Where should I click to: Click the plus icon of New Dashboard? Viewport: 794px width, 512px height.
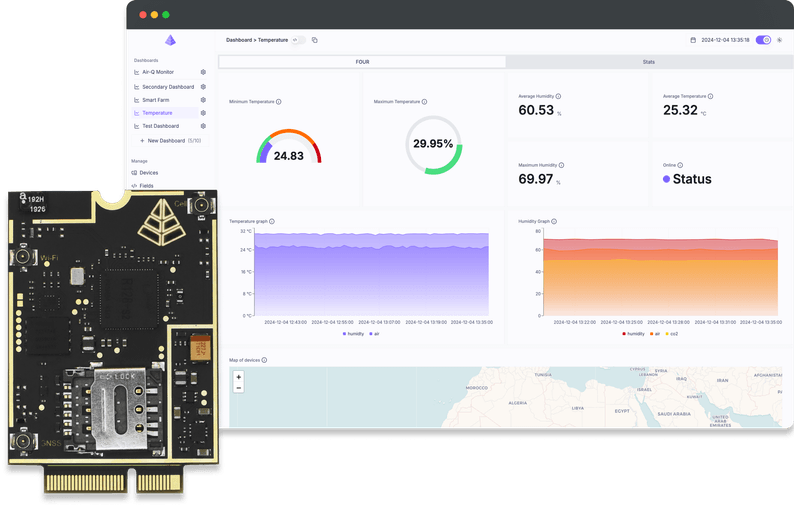coord(142,141)
